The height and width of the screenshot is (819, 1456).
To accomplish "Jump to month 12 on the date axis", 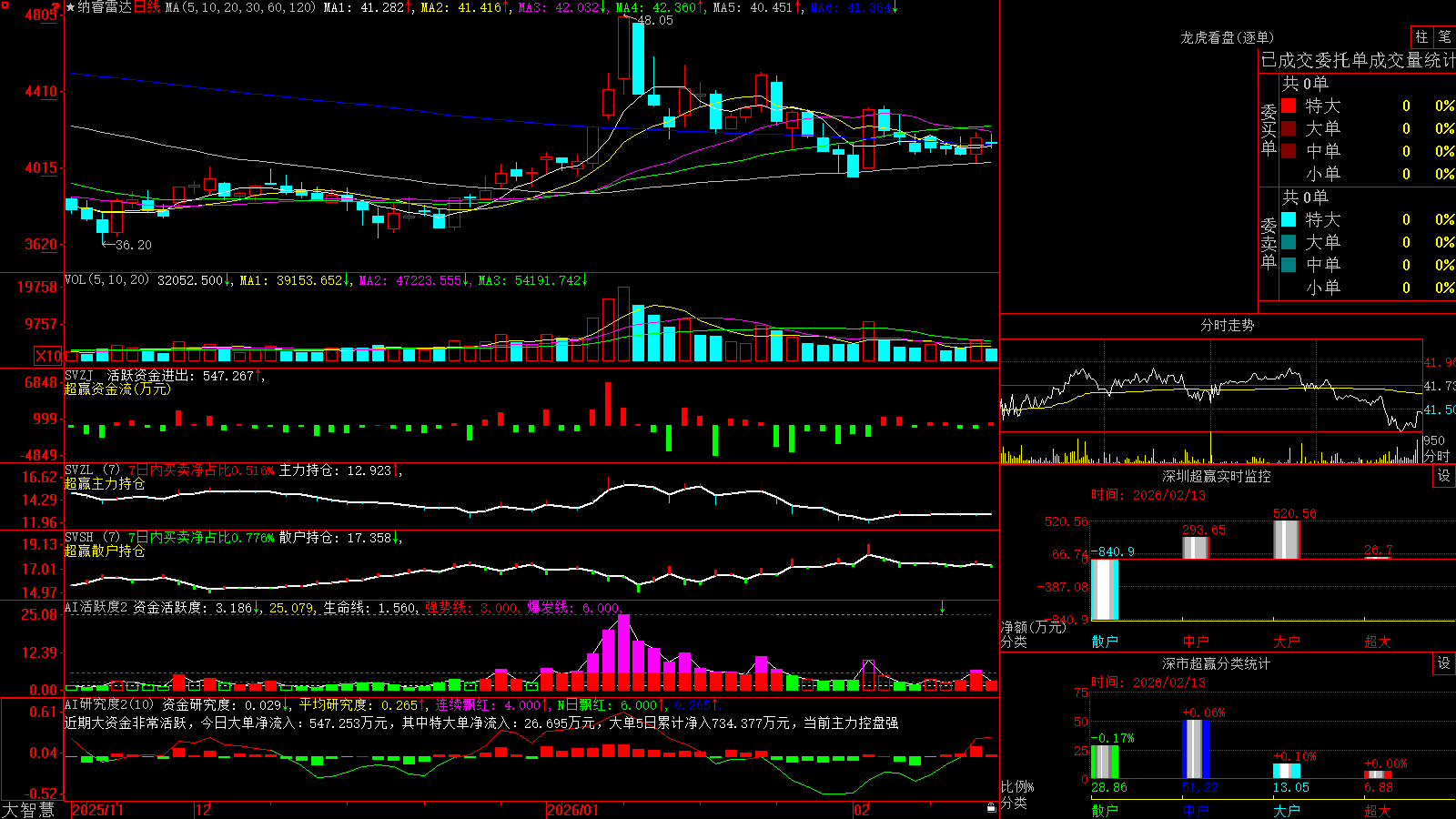I will [x=204, y=810].
